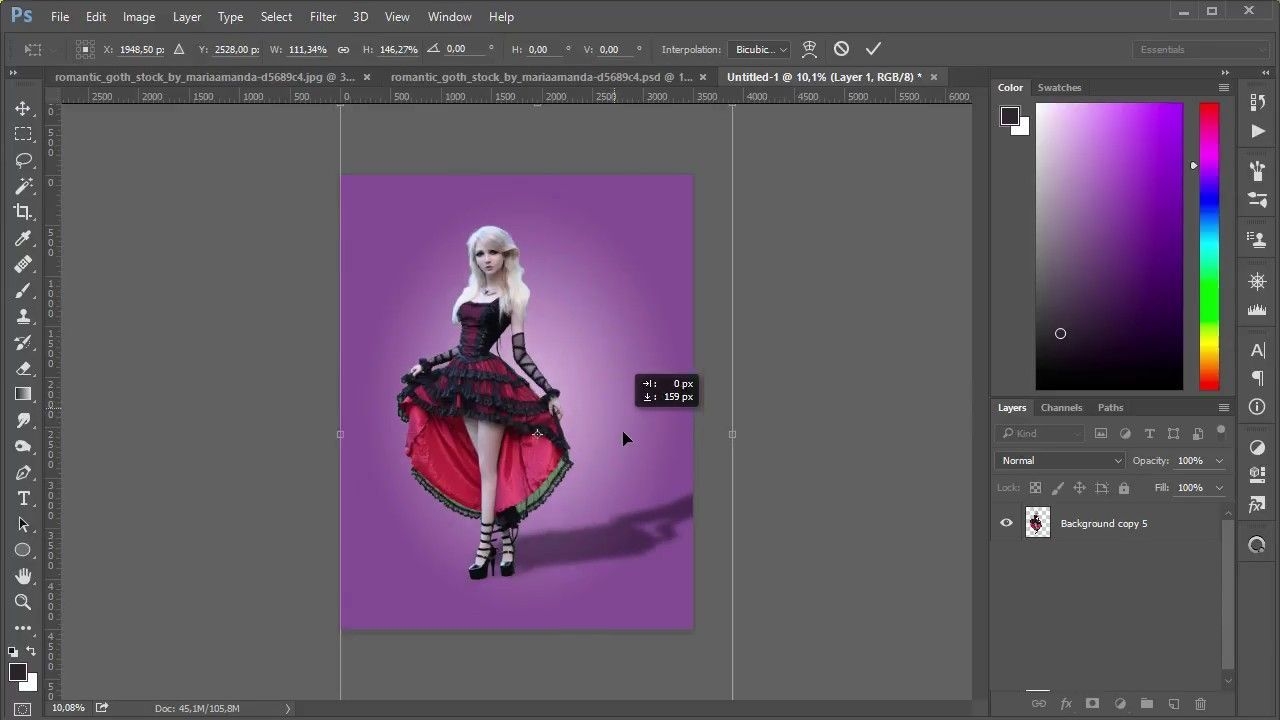Open the Interpolation dropdown
This screenshot has width=1280, height=720.
point(761,49)
